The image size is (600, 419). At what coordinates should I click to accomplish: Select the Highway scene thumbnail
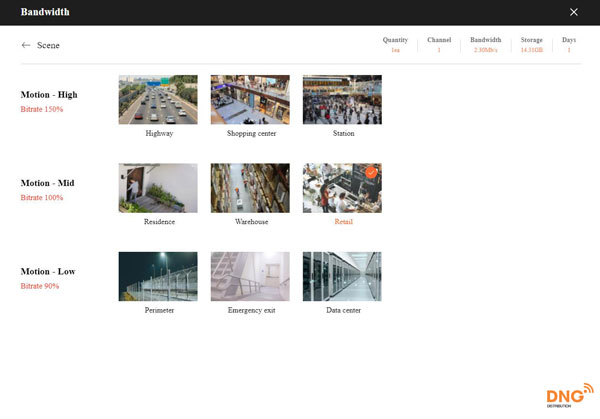158,99
